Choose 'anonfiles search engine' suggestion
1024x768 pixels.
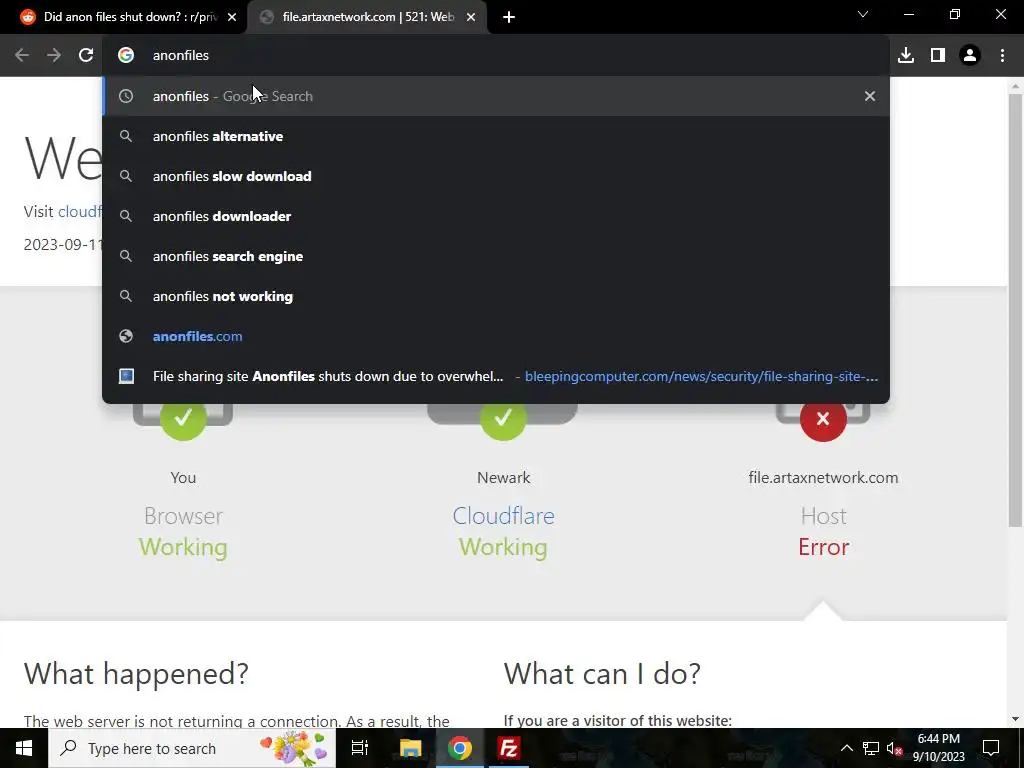coord(495,256)
